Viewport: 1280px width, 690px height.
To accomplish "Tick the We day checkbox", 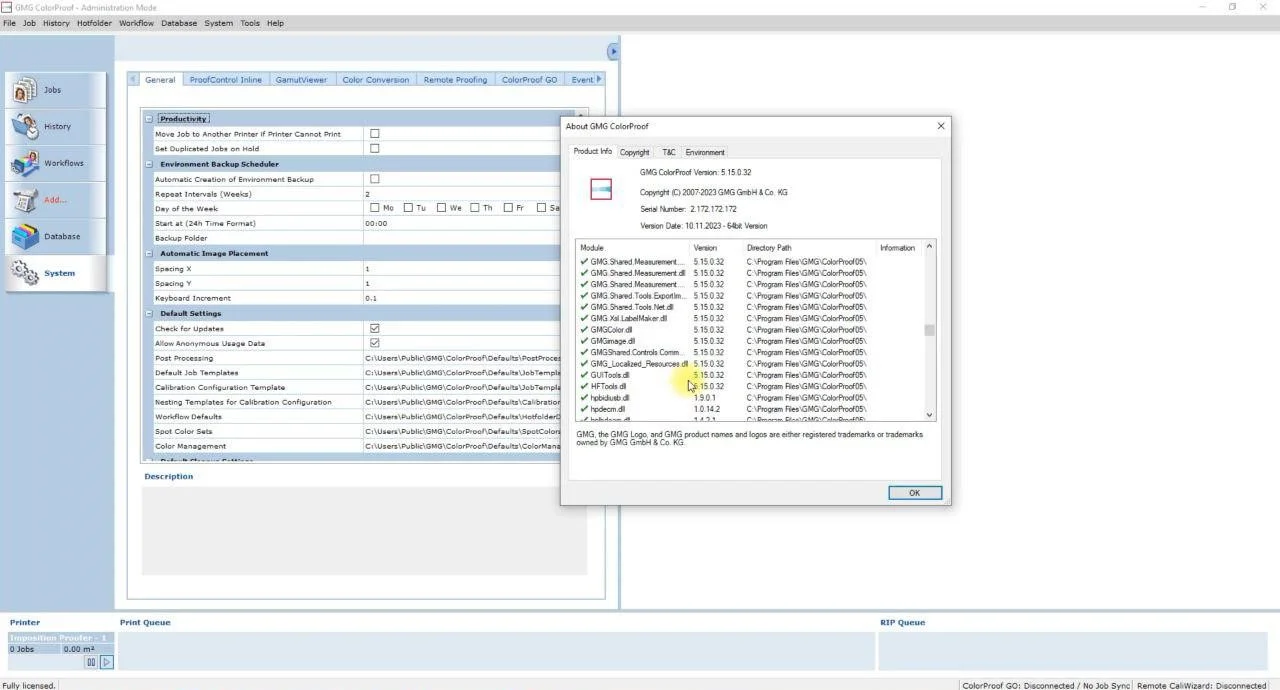I will [x=441, y=208].
